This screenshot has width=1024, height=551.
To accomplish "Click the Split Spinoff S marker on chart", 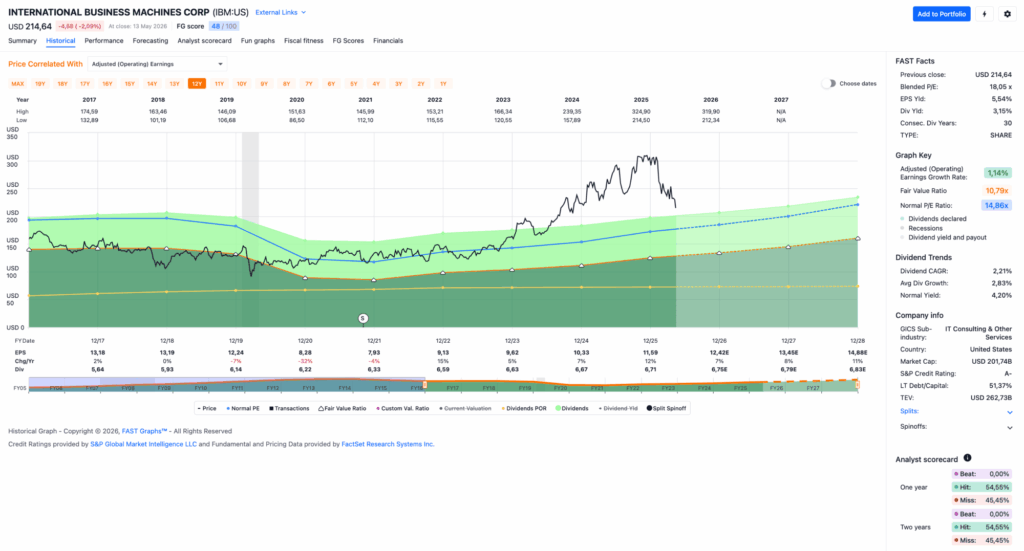I will [363, 319].
